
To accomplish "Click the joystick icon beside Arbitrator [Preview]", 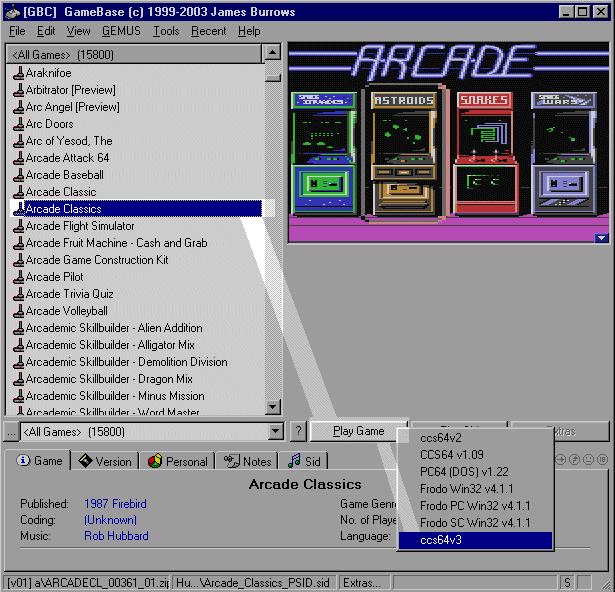I will tap(18, 90).
